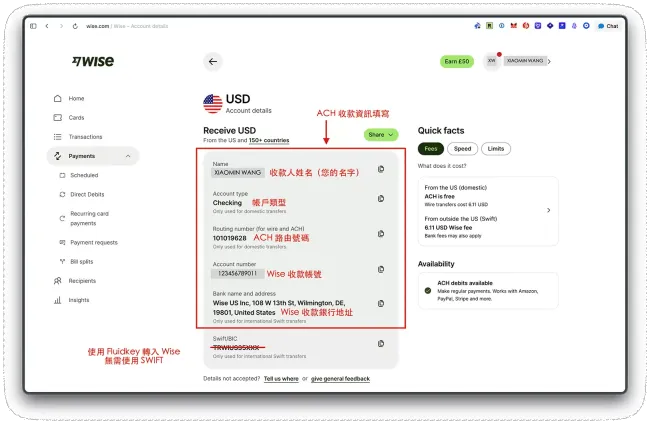Open Bill splits
This screenshot has width=650, height=424.
(x=82, y=262)
